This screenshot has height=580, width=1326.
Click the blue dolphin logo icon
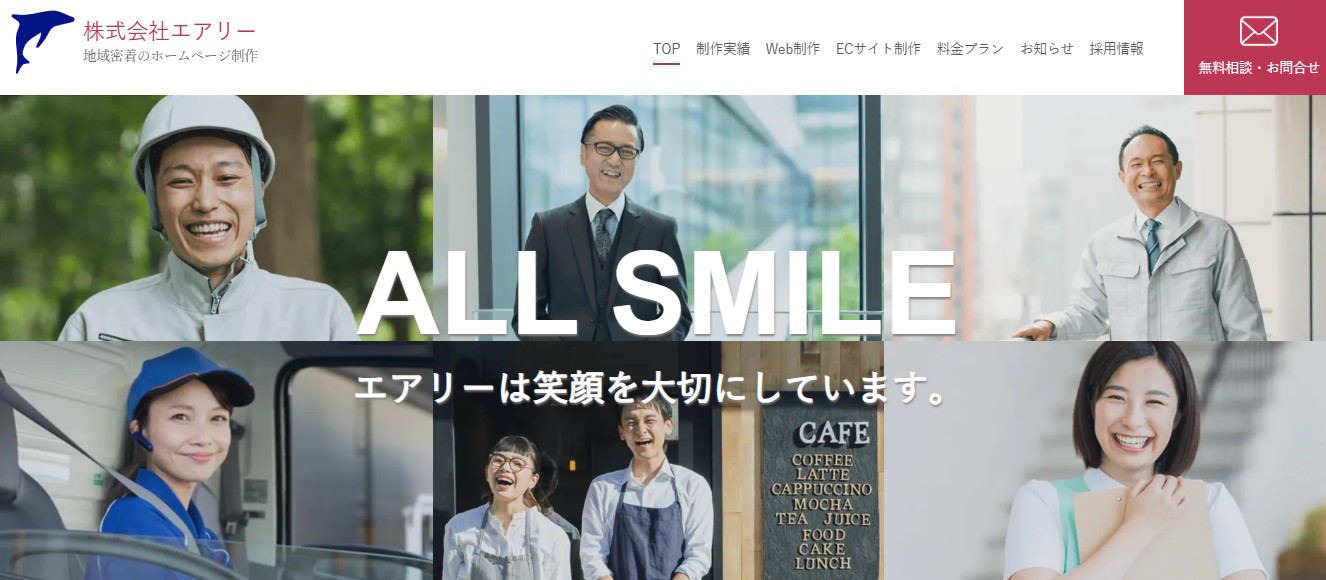(x=43, y=42)
